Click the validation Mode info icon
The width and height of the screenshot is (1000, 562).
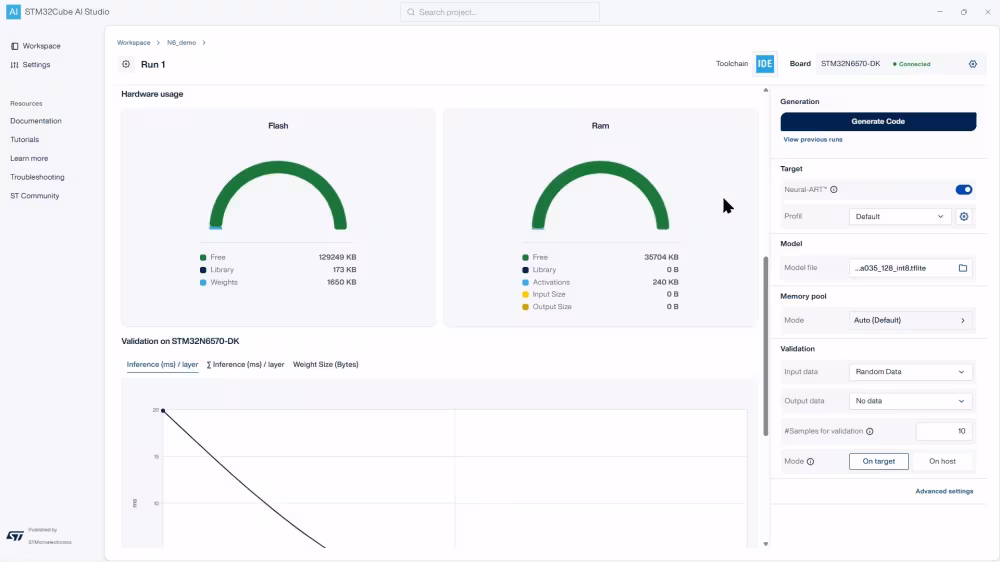[810, 462]
